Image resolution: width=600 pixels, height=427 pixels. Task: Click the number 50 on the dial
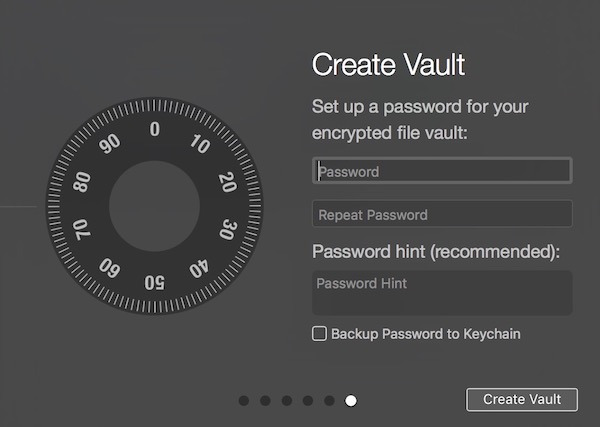click(x=154, y=283)
